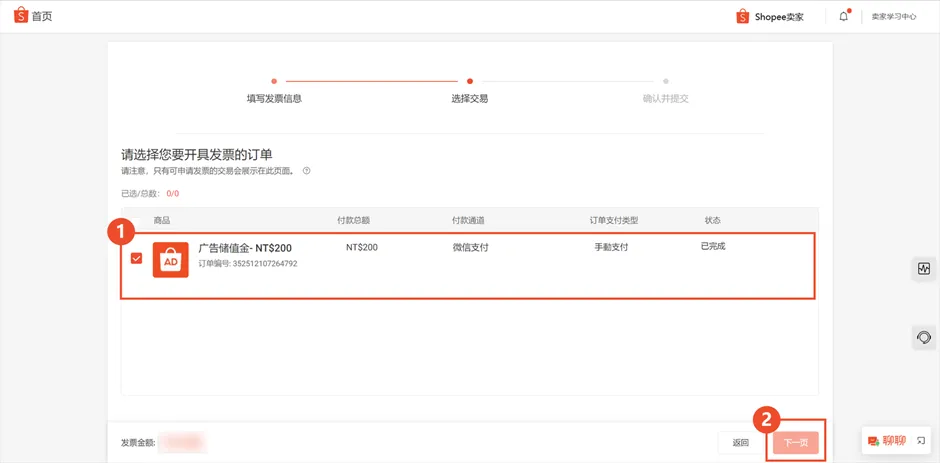Click the 下一页 next button
The image size is (940, 463).
coord(796,443)
